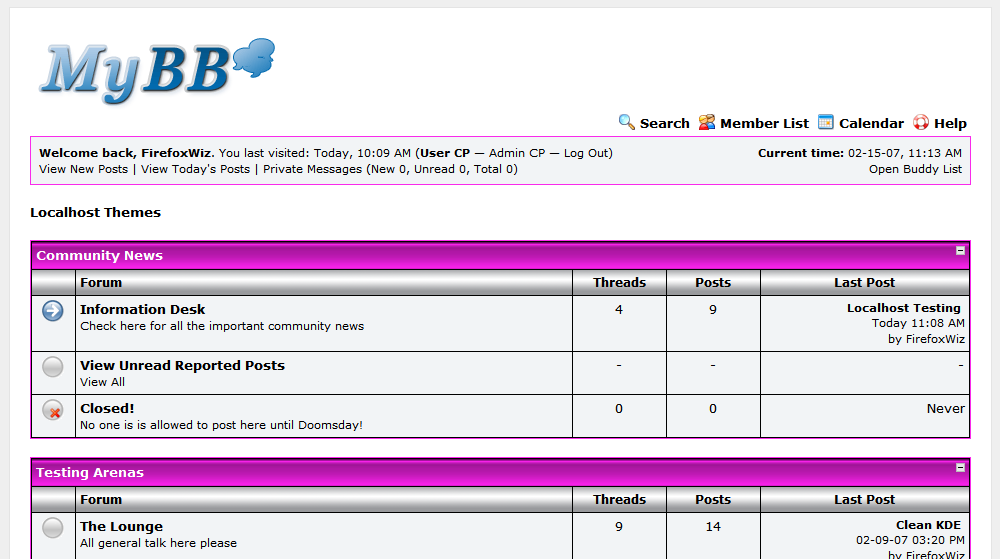This screenshot has height=559, width=1000.
Task: Open the Help link
Action: coord(950,124)
